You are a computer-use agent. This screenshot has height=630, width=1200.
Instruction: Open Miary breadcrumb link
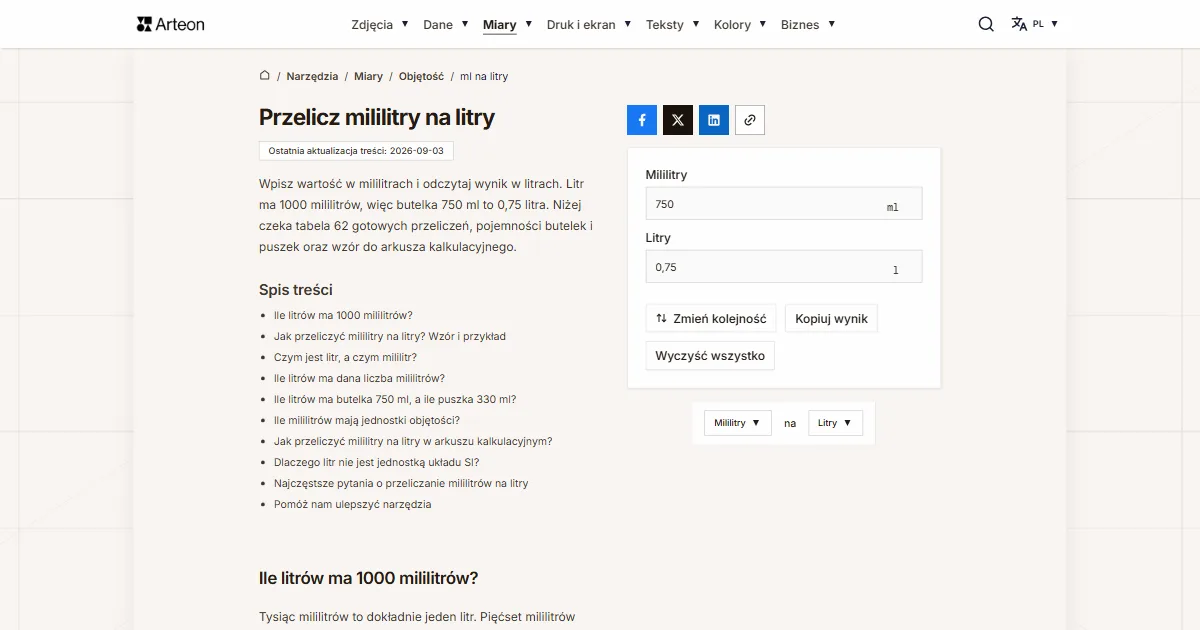click(x=368, y=76)
